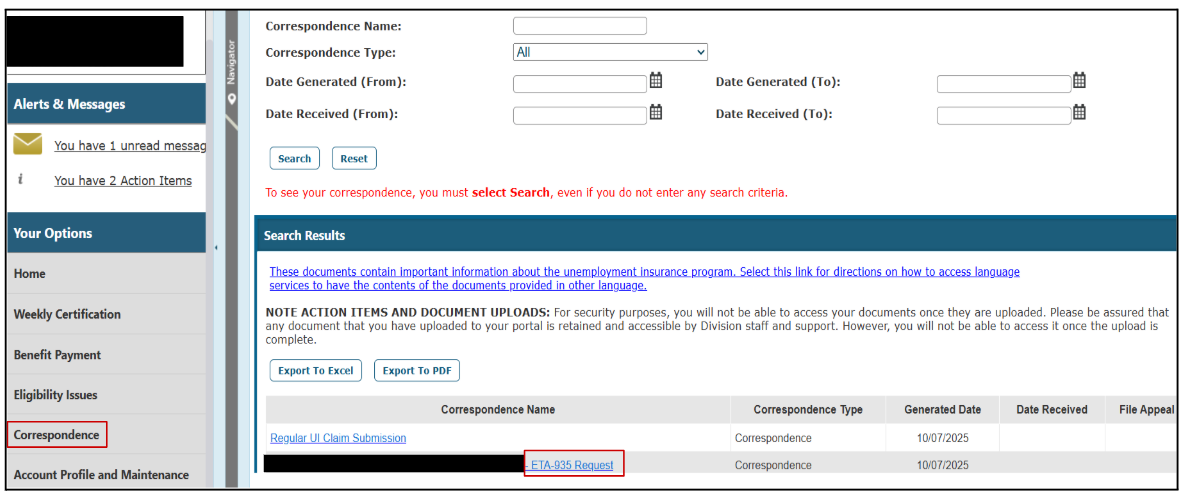Click the Action Items info icon

[x=21, y=180]
